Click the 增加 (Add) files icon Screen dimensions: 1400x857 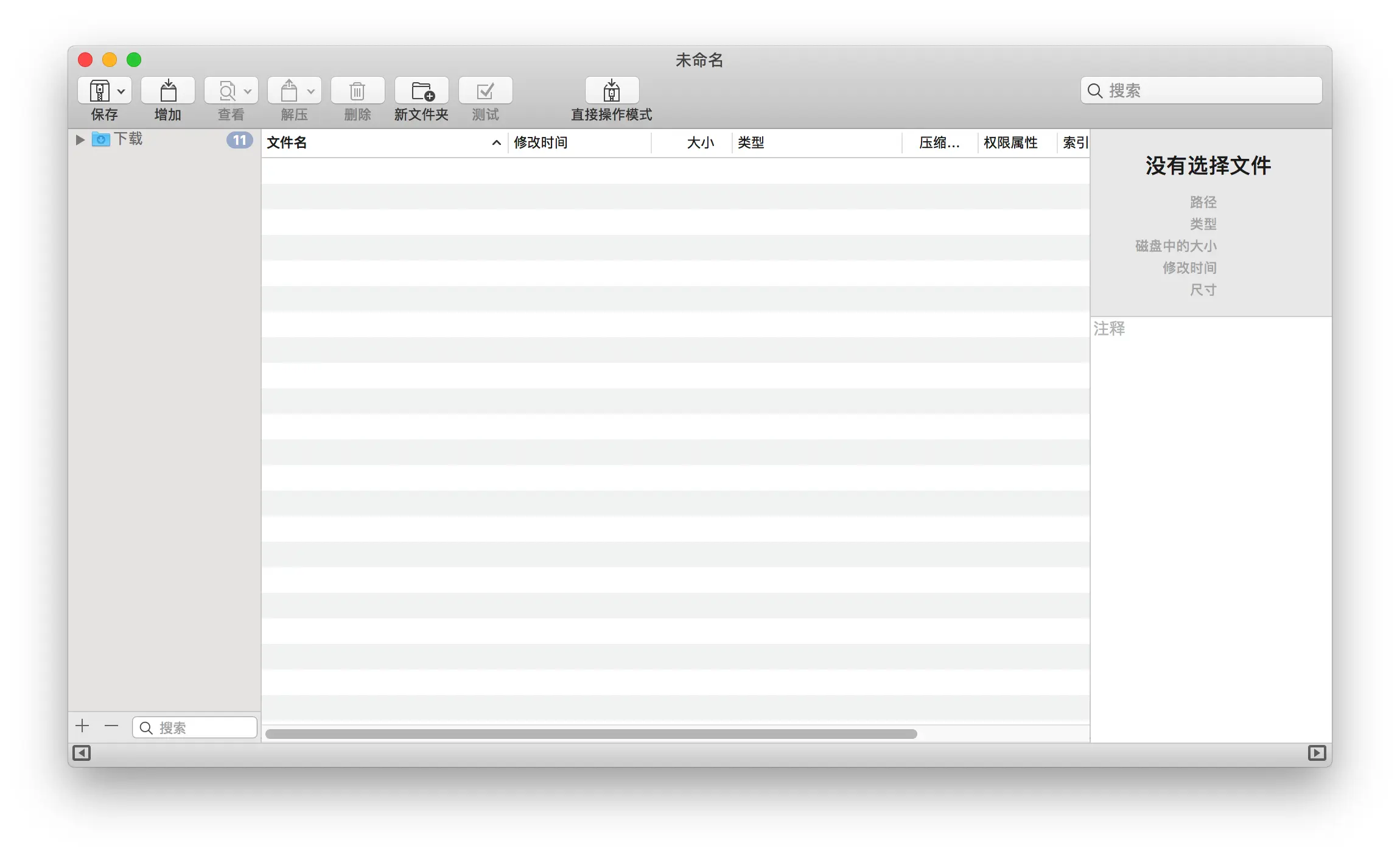168,91
